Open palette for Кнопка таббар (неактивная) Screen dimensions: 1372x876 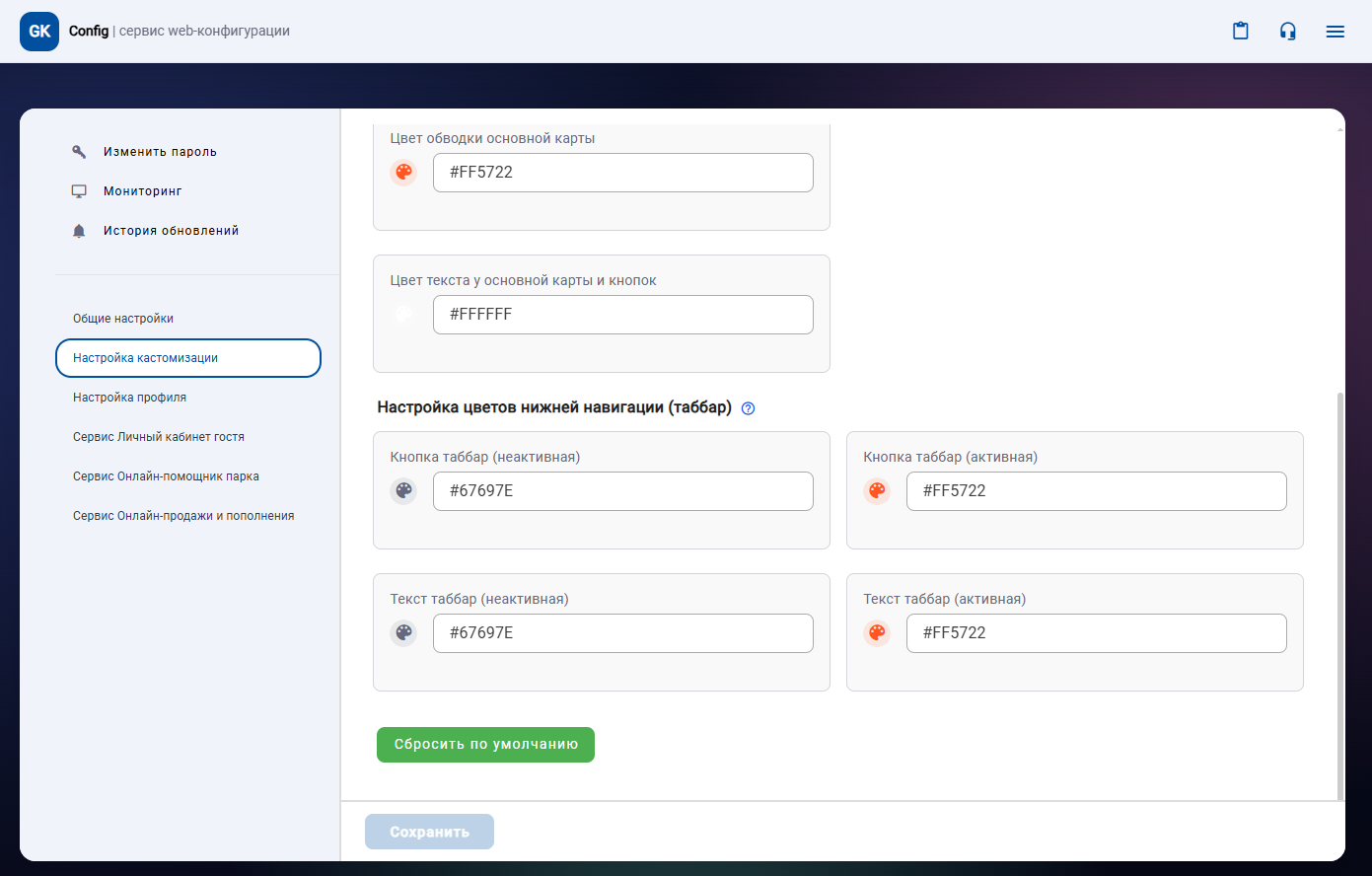[x=403, y=491]
